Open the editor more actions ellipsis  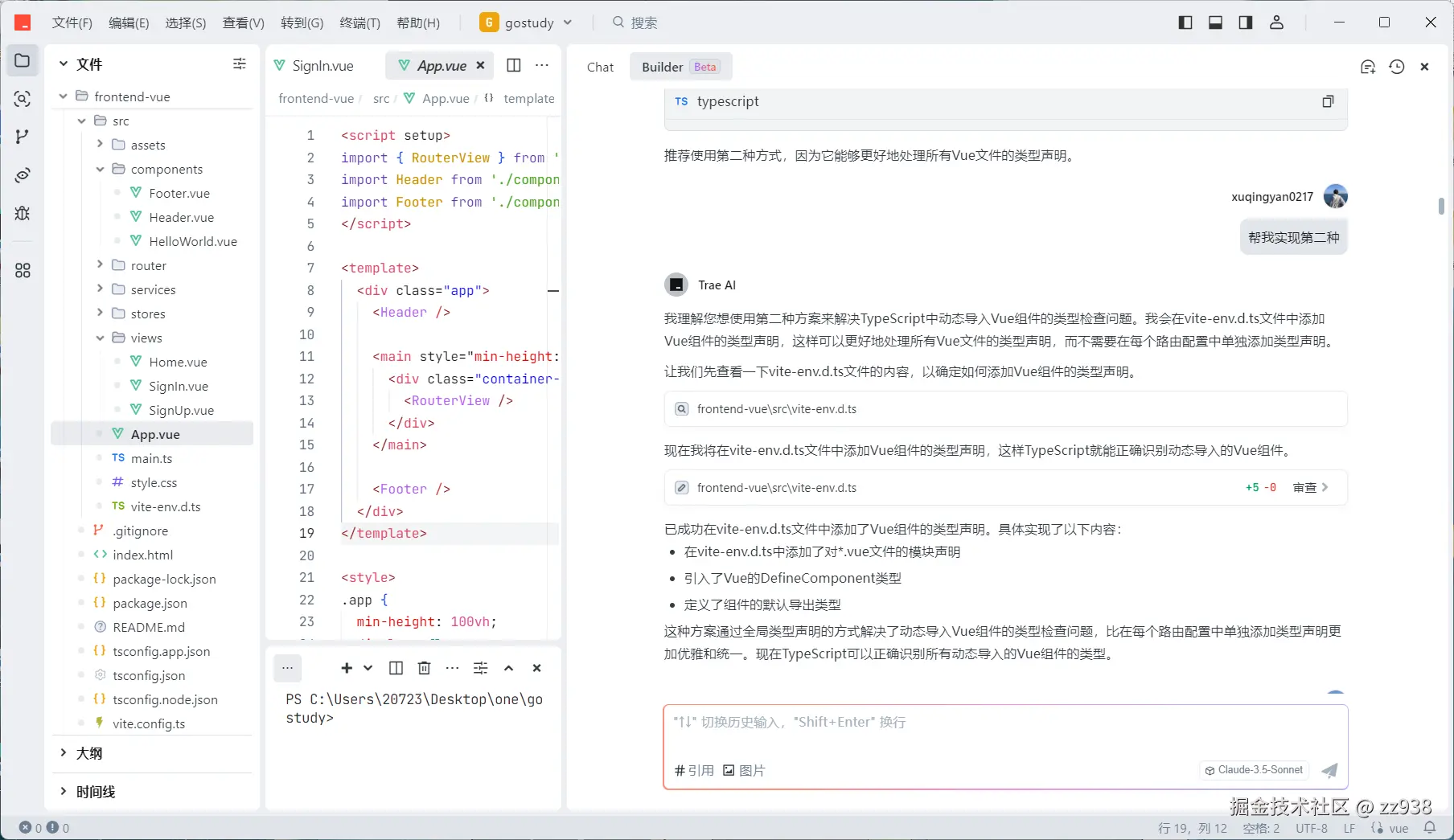pyautogui.click(x=542, y=65)
